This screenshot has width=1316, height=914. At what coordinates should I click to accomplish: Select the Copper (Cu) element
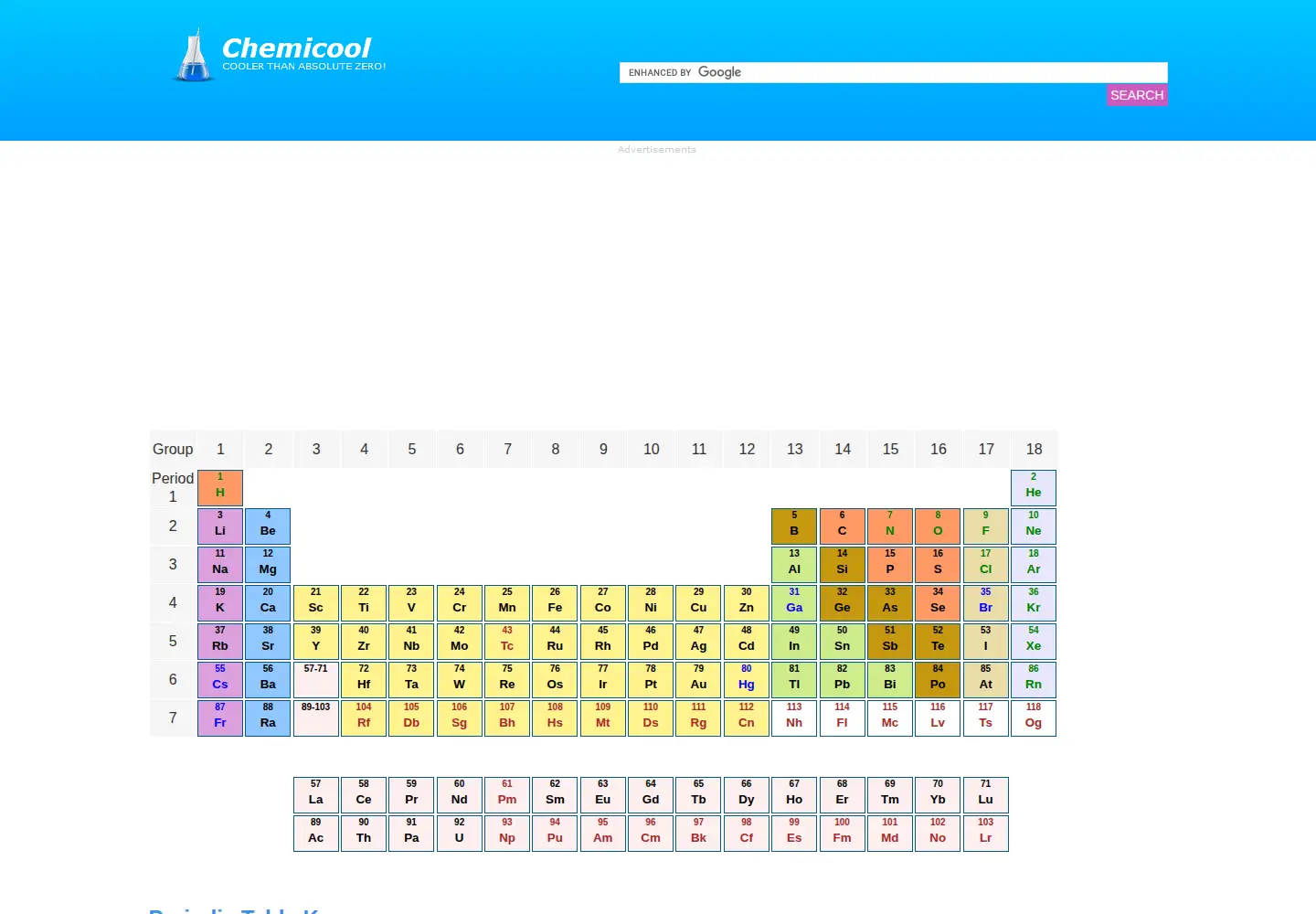698,603
